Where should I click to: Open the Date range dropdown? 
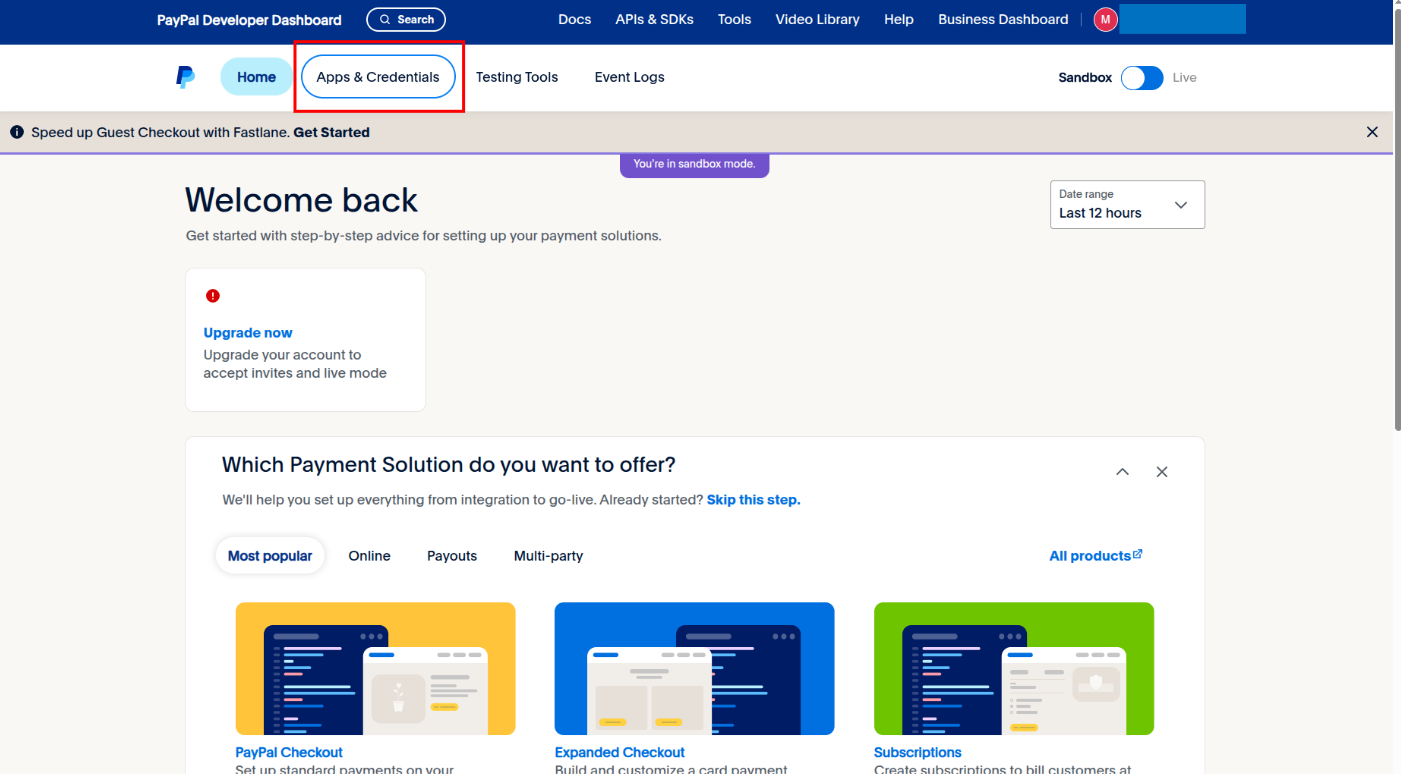(1127, 204)
